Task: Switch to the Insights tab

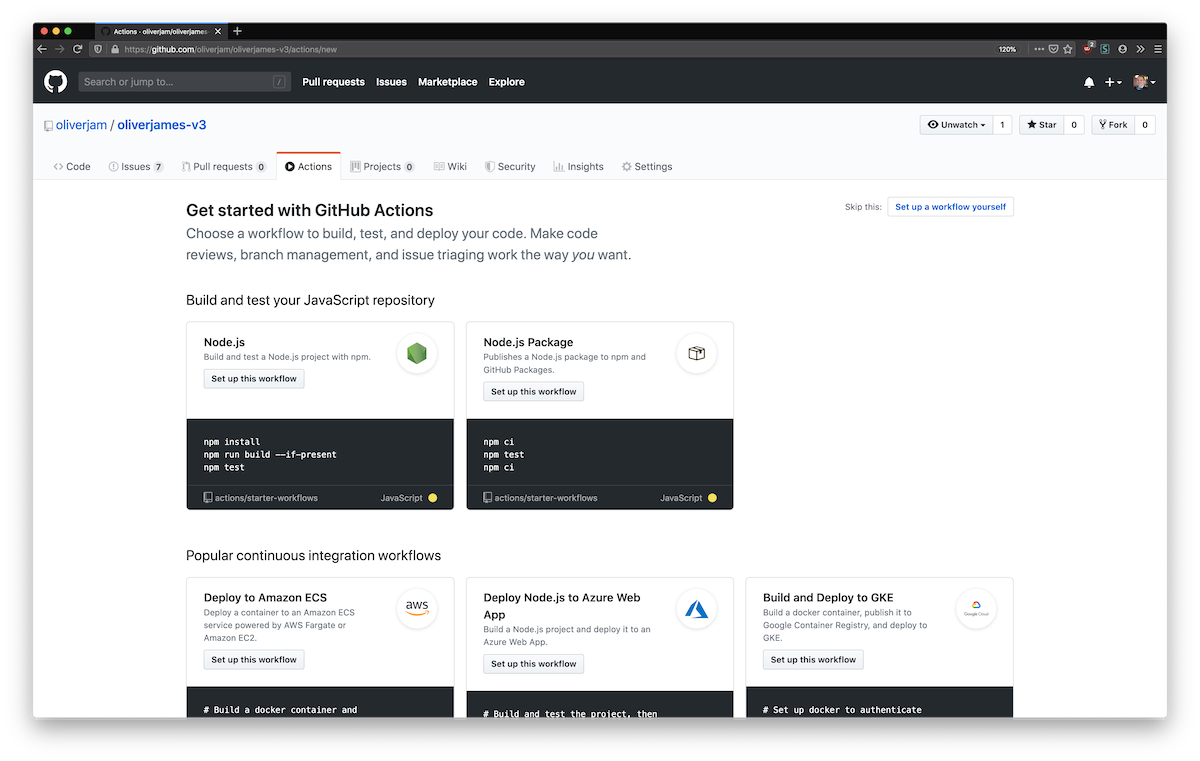Action: pos(578,167)
